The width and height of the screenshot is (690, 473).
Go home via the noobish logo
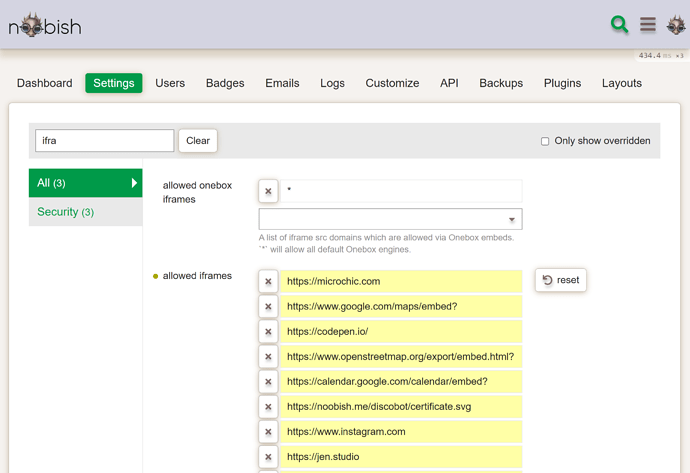(45, 26)
